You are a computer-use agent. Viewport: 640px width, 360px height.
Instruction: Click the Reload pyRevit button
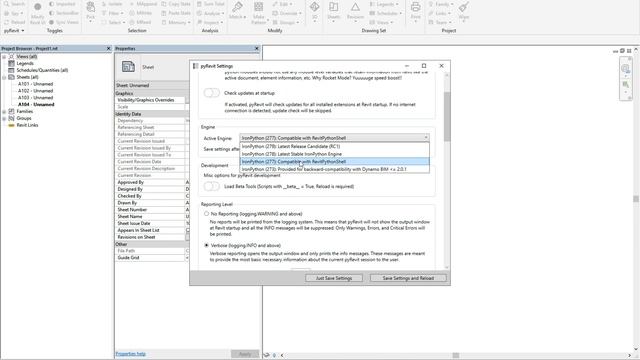coord(14,22)
